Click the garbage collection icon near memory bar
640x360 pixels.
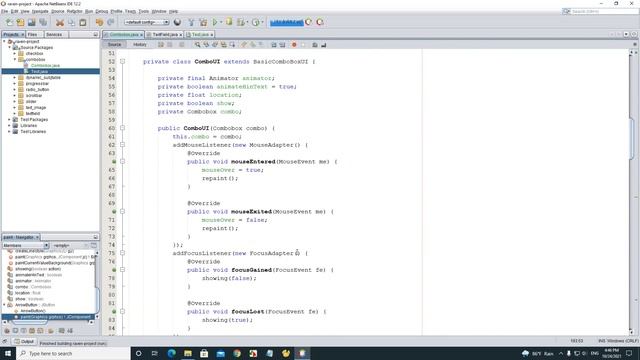tap(309, 22)
